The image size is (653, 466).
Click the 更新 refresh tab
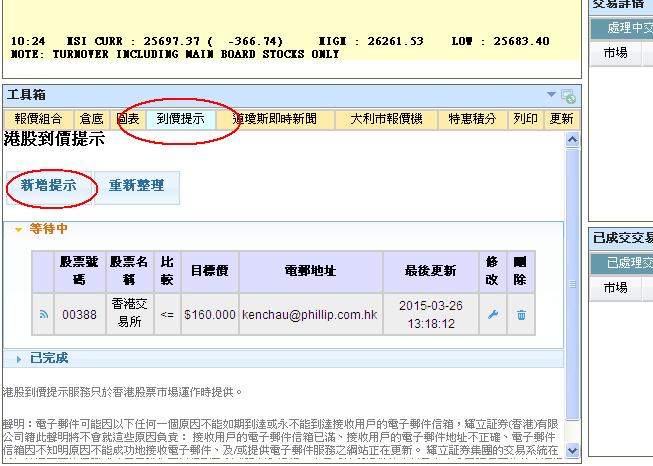coord(561,119)
